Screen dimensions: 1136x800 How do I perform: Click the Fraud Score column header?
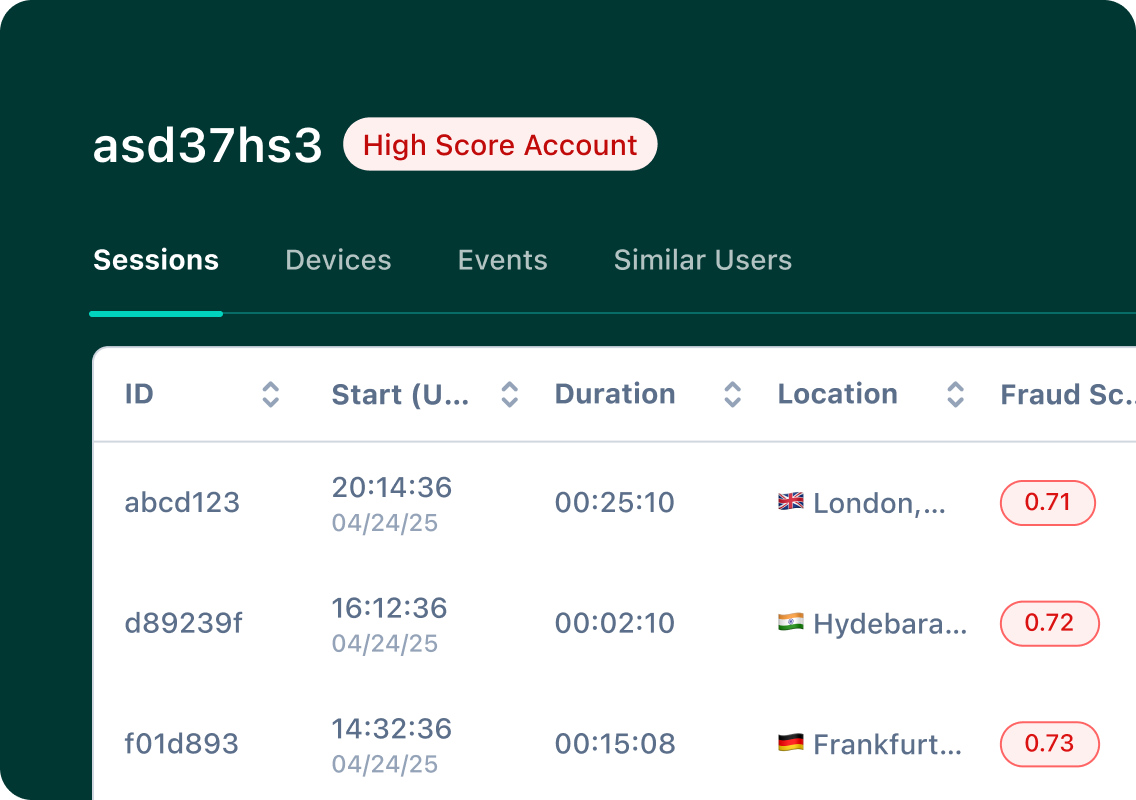pyautogui.click(x=1066, y=394)
